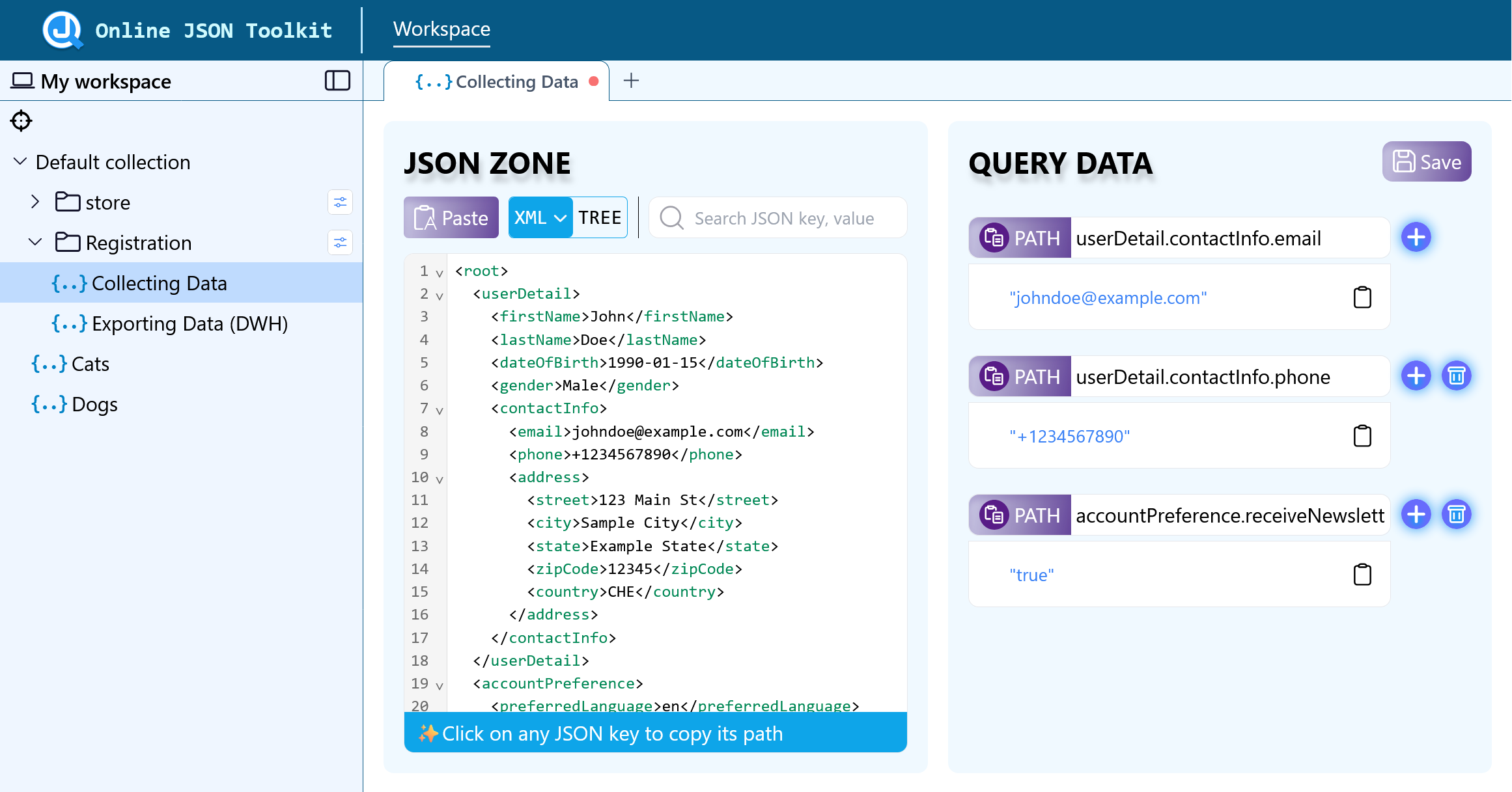1512x792 pixels.
Task: Add query after the email path
Action: (x=1416, y=238)
